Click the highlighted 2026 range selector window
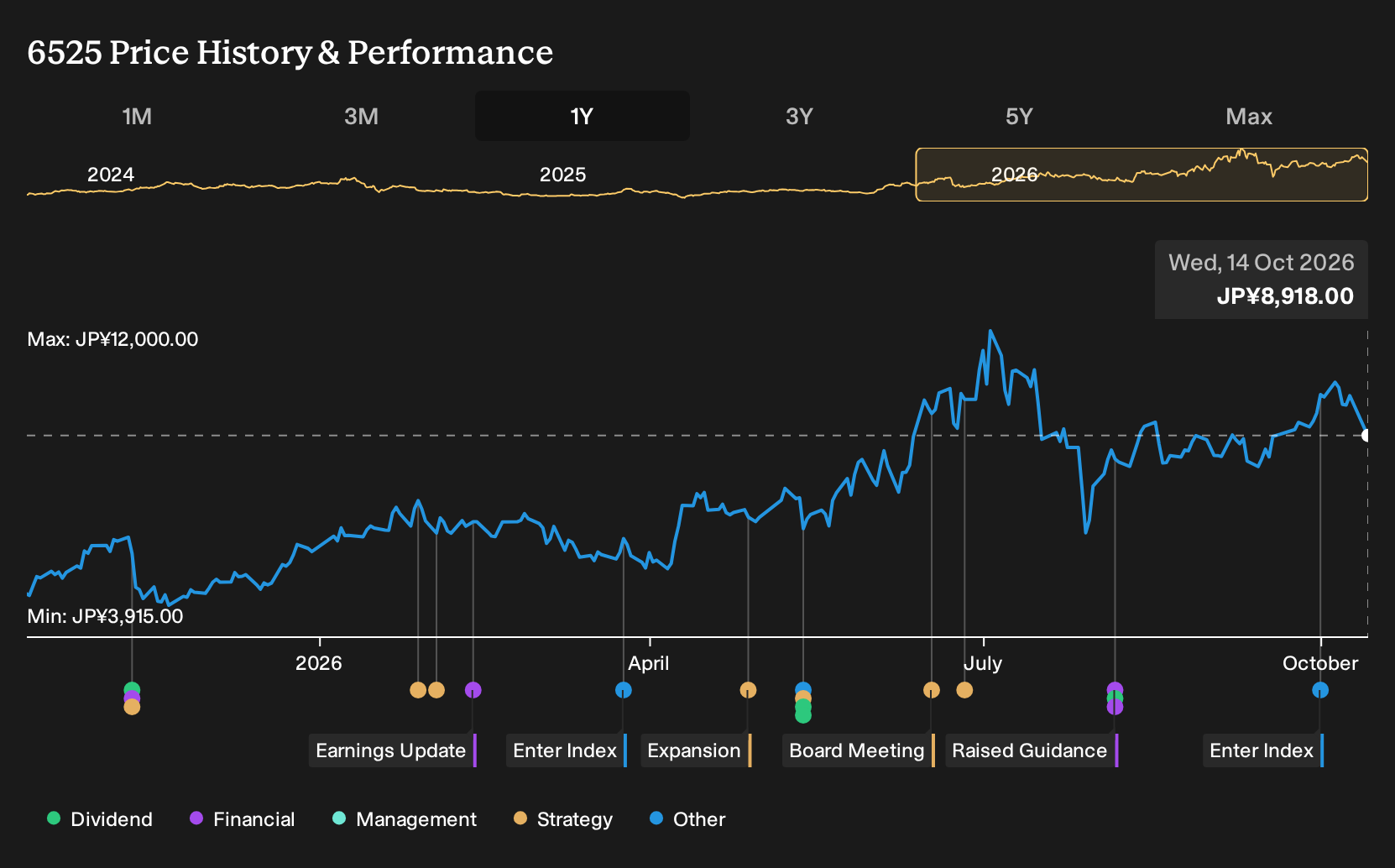Screen dimensions: 1395x868 coord(1142,175)
